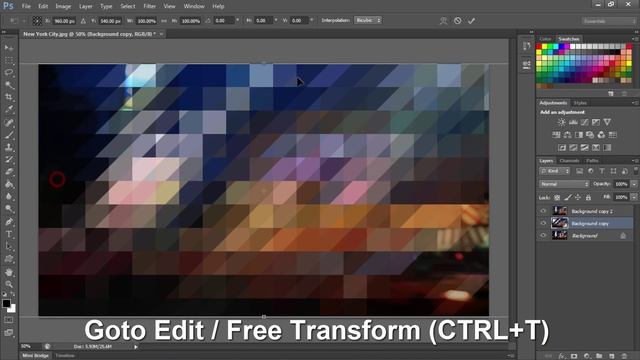The height and width of the screenshot is (360, 640).
Task: Select the Zoom tool
Action: coord(9,284)
